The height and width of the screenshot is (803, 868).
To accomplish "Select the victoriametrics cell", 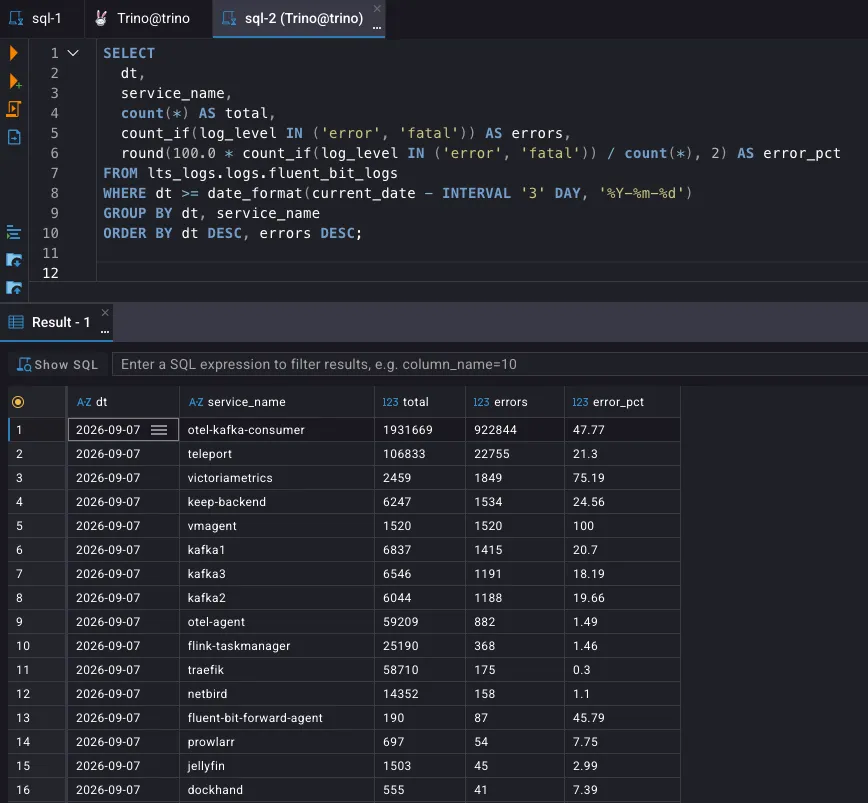I will [277, 478].
